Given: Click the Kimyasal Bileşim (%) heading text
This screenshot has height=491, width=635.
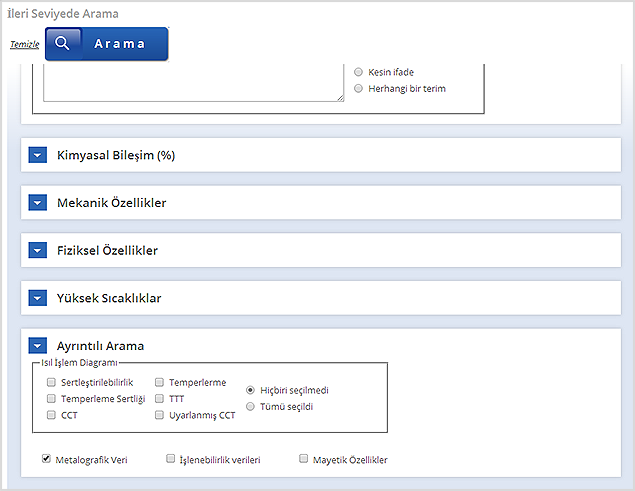Looking at the screenshot, I should tap(116, 155).
